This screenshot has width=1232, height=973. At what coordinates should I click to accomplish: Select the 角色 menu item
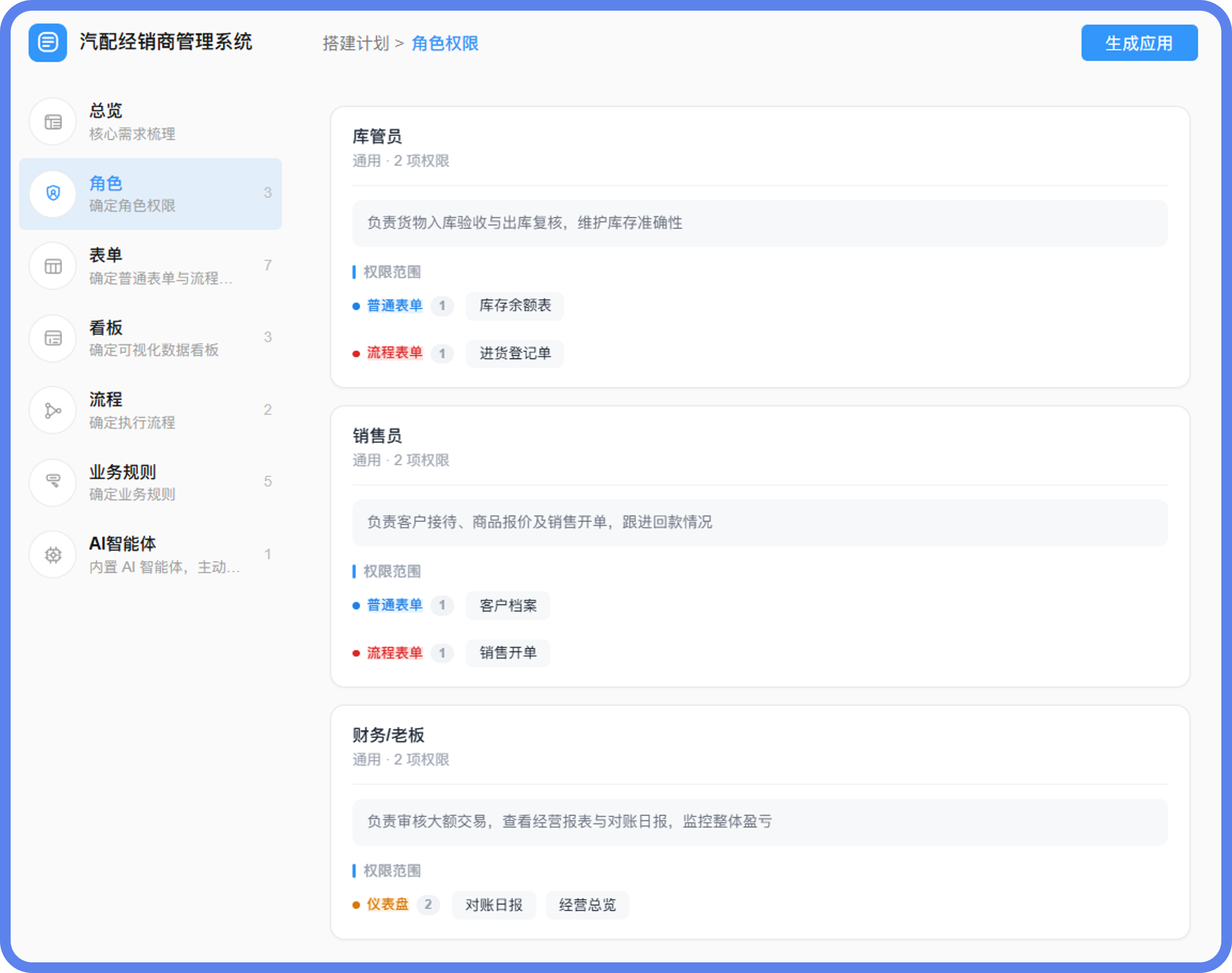click(x=150, y=194)
